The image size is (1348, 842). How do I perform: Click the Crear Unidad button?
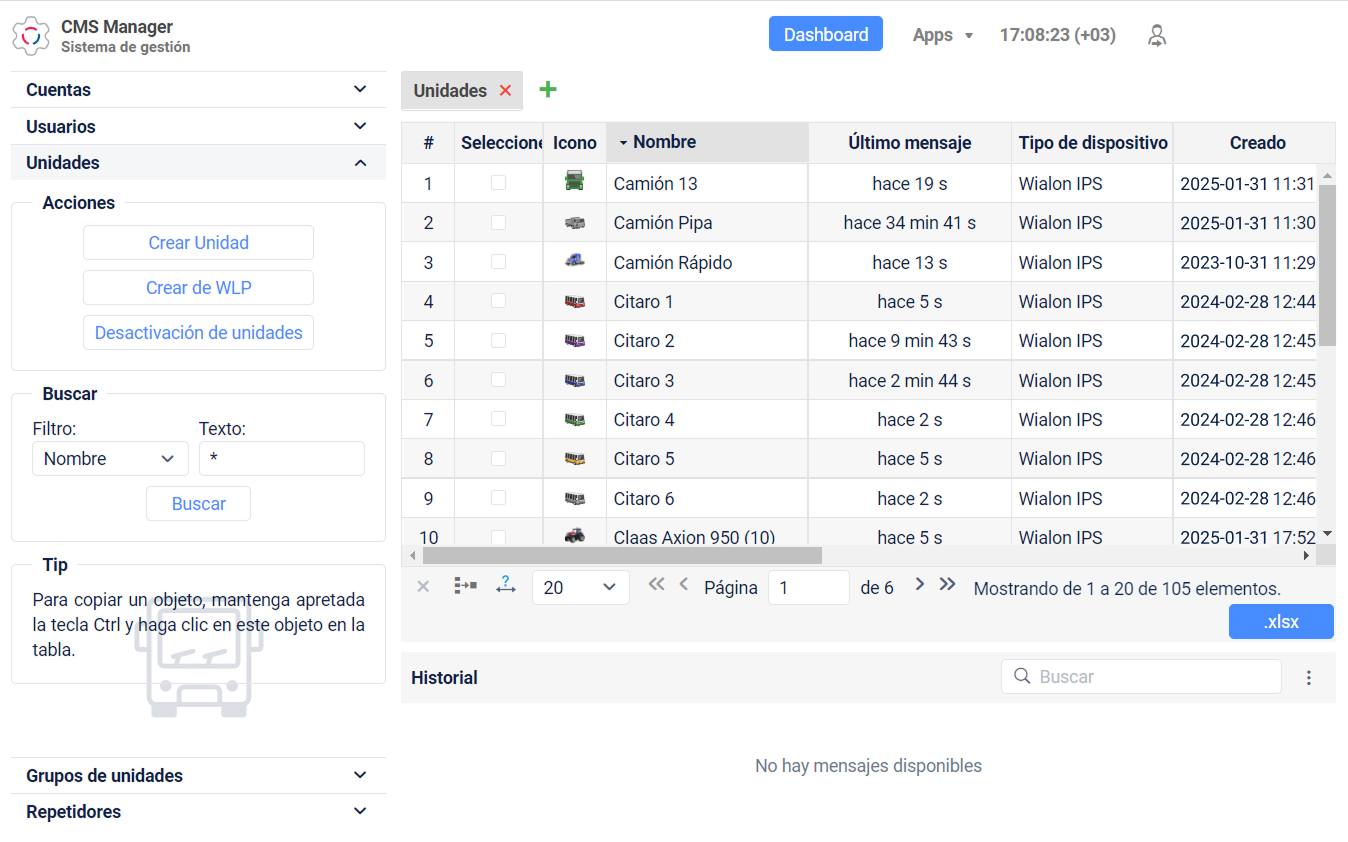(x=198, y=243)
